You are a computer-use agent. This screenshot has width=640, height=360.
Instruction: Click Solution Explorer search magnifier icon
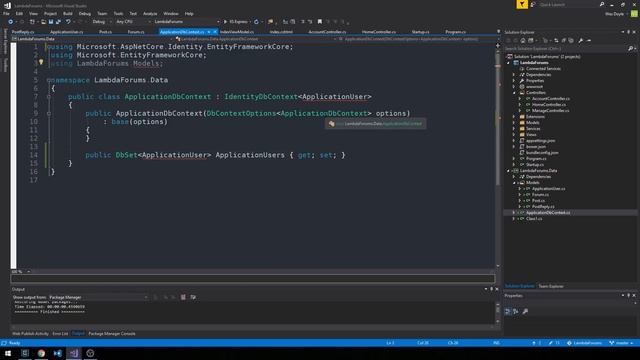[631, 49]
